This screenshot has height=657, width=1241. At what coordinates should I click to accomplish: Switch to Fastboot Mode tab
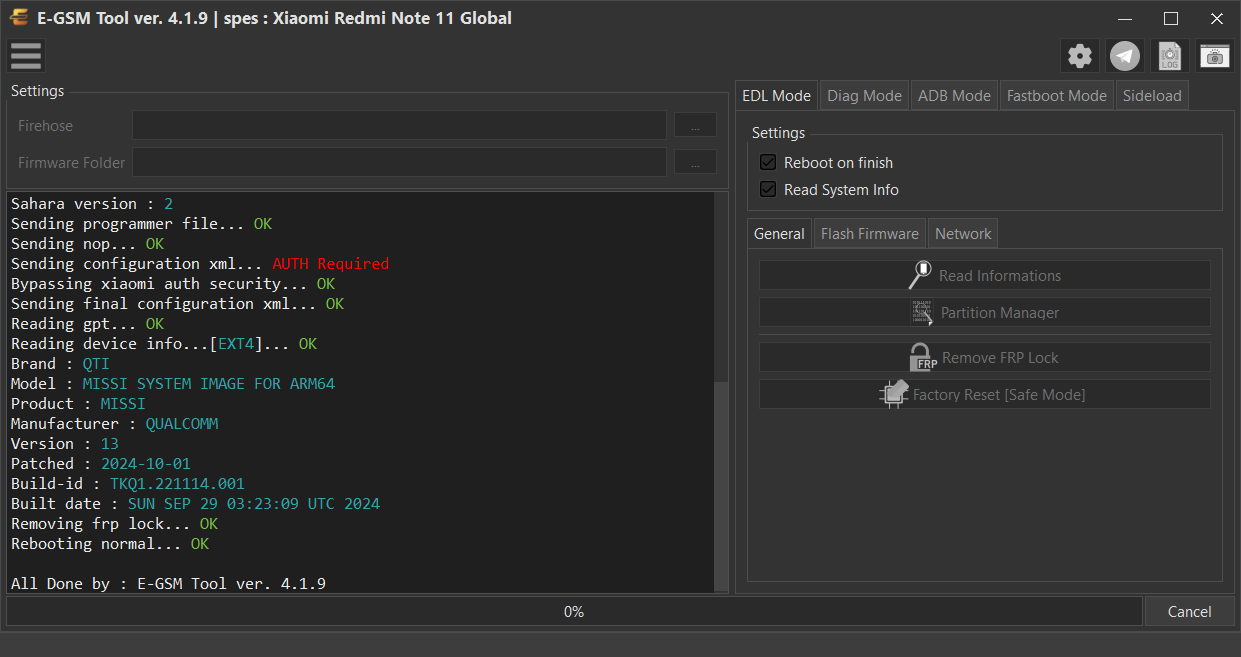[1056, 96]
